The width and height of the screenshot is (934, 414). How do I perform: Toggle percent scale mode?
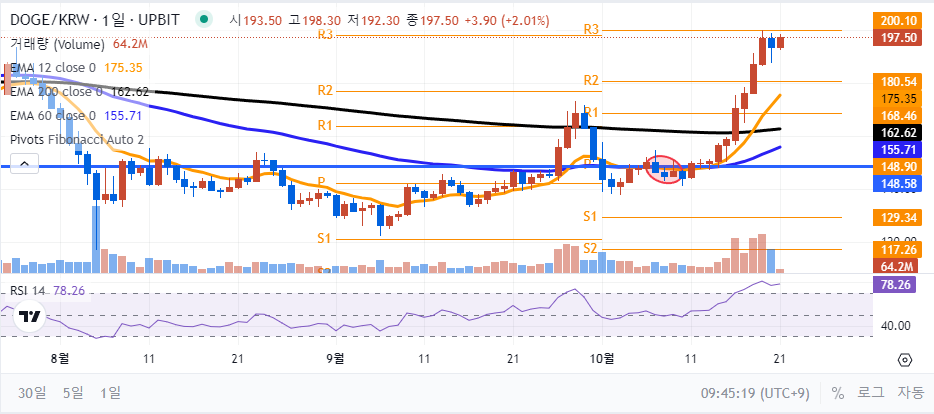(x=838, y=393)
